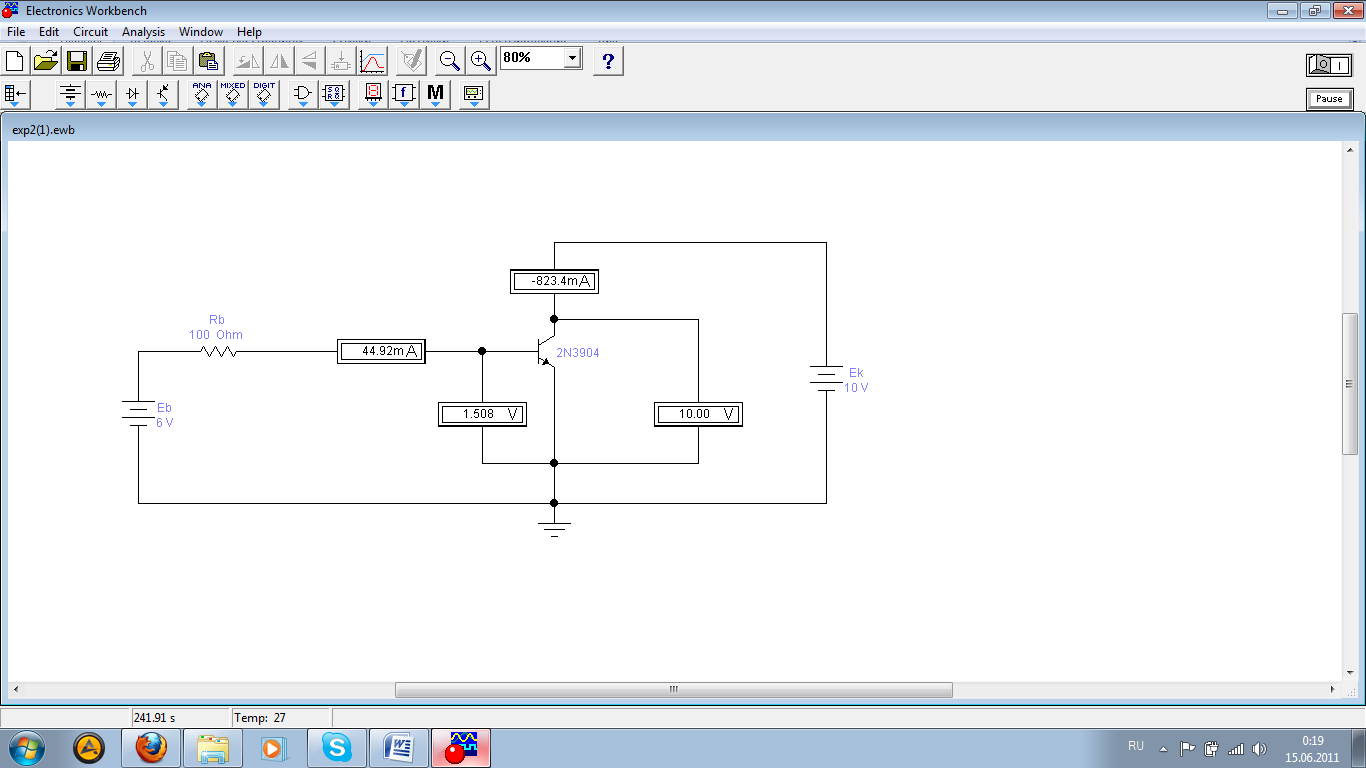The image size is (1366, 768).
Task: Select the 2N3904 transistor
Action: [548, 352]
